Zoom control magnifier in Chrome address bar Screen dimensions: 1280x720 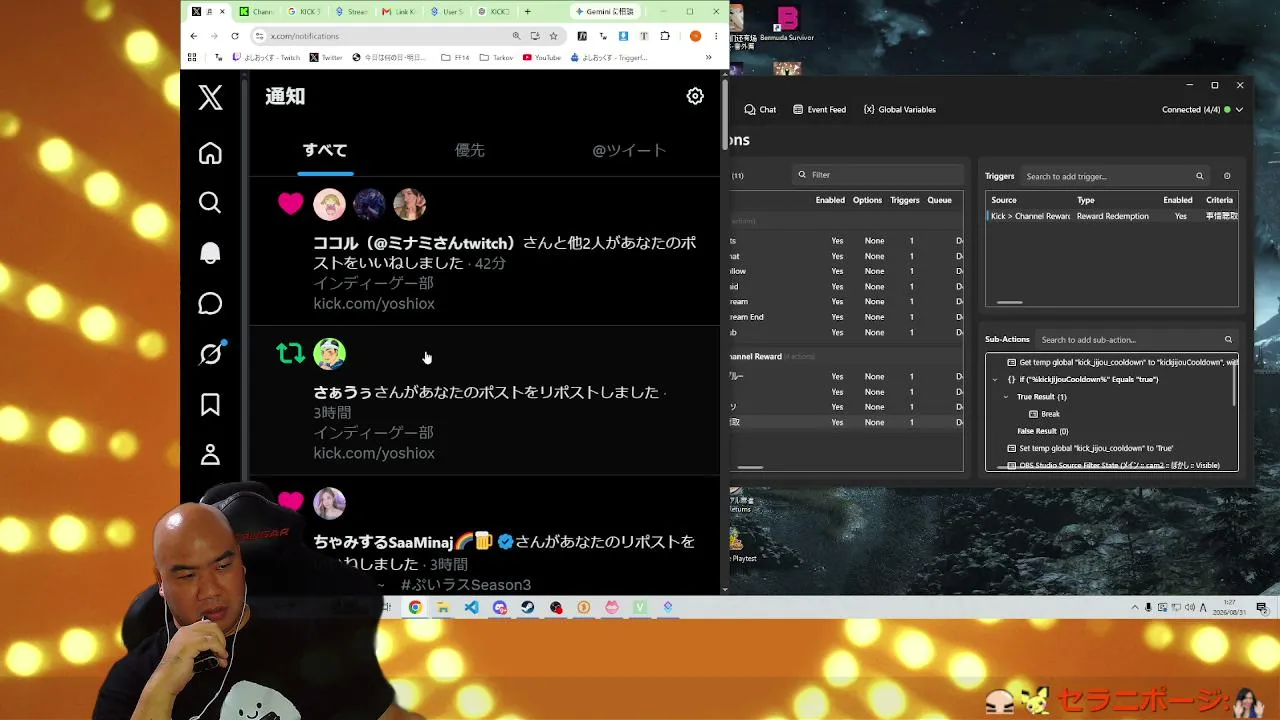click(517, 36)
